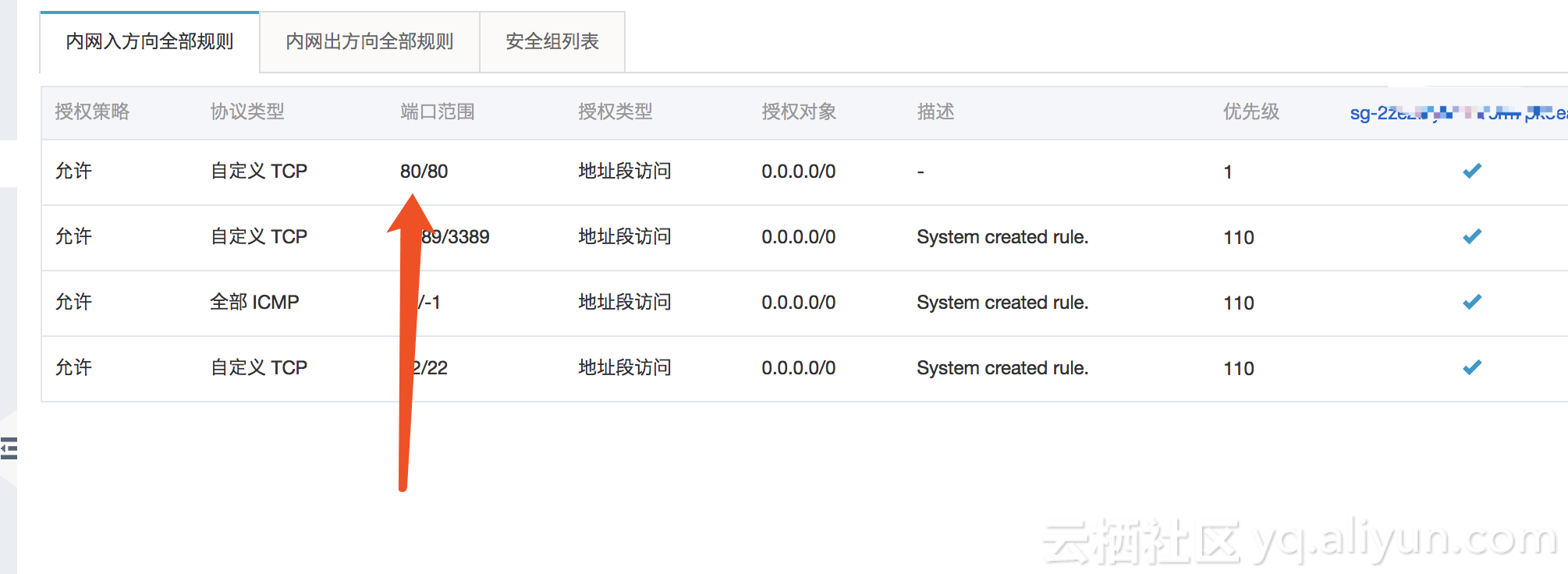Image resolution: width=1568 pixels, height=574 pixels.
Task: Open the 安全组列表 tab
Action: [552, 42]
